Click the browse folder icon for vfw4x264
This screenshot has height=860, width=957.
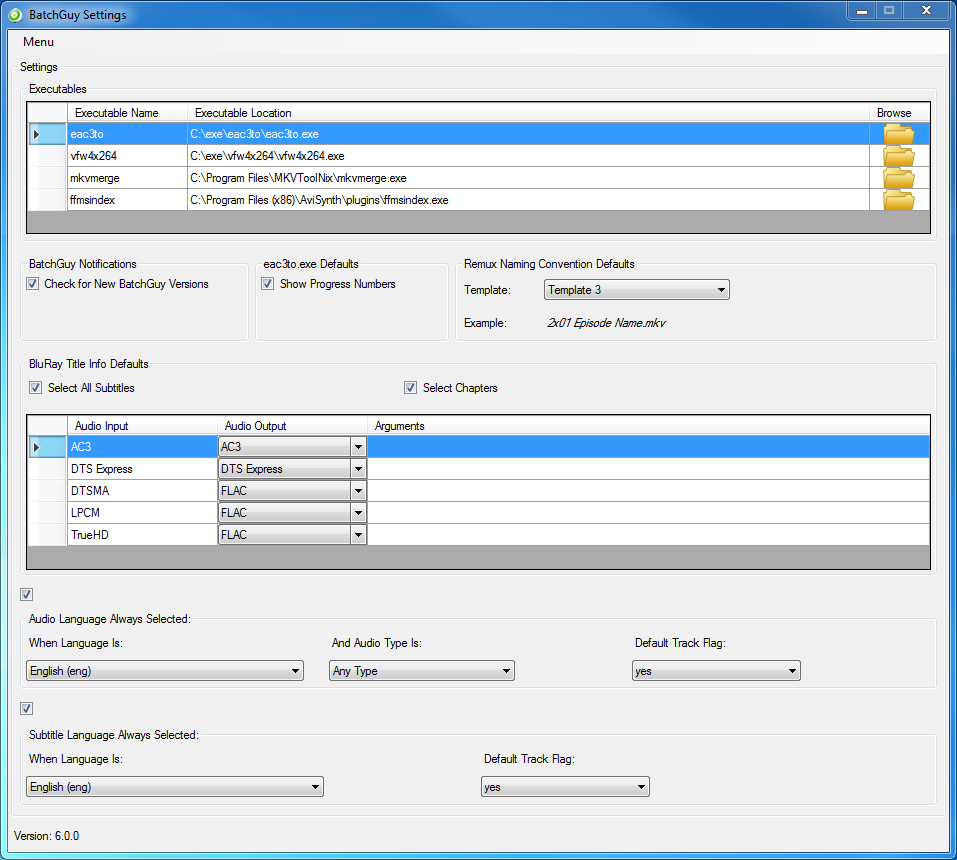tap(898, 156)
